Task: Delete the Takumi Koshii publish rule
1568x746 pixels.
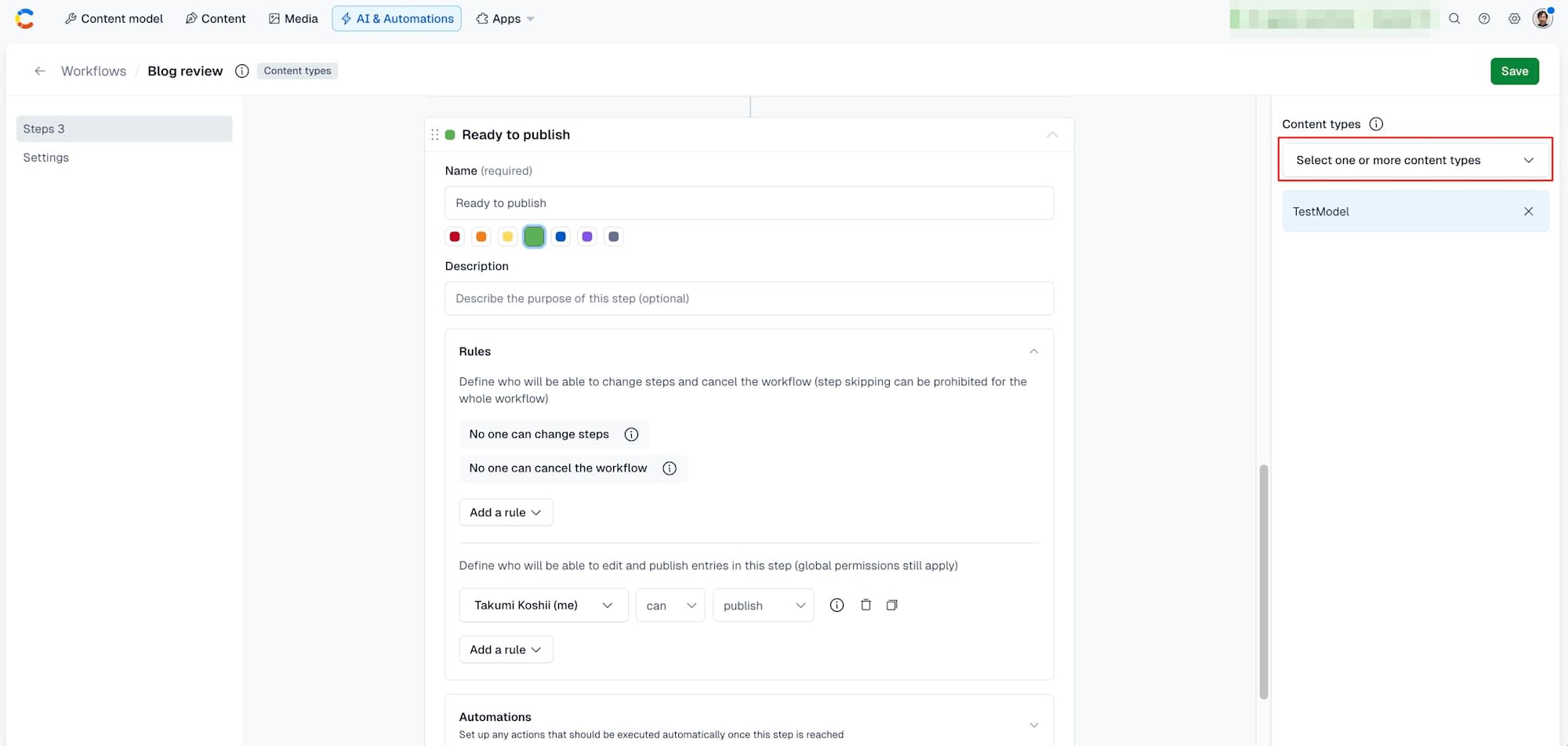Action: (866, 605)
